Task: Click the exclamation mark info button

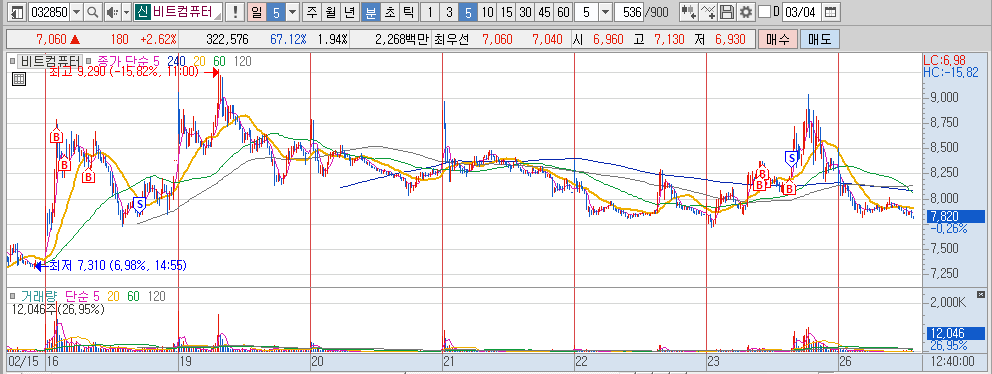Action: [235, 11]
